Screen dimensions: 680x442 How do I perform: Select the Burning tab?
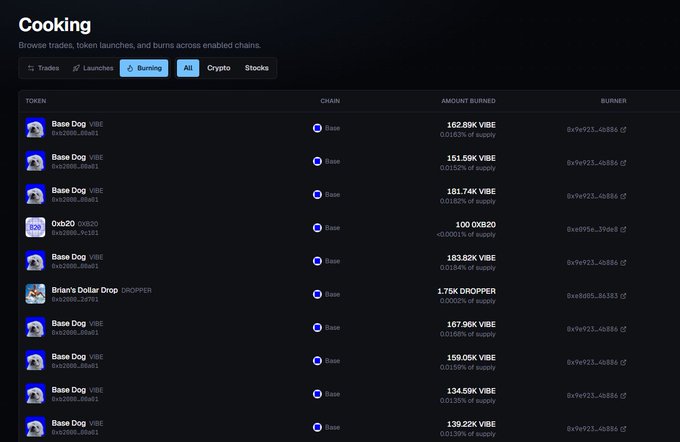(x=144, y=68)
